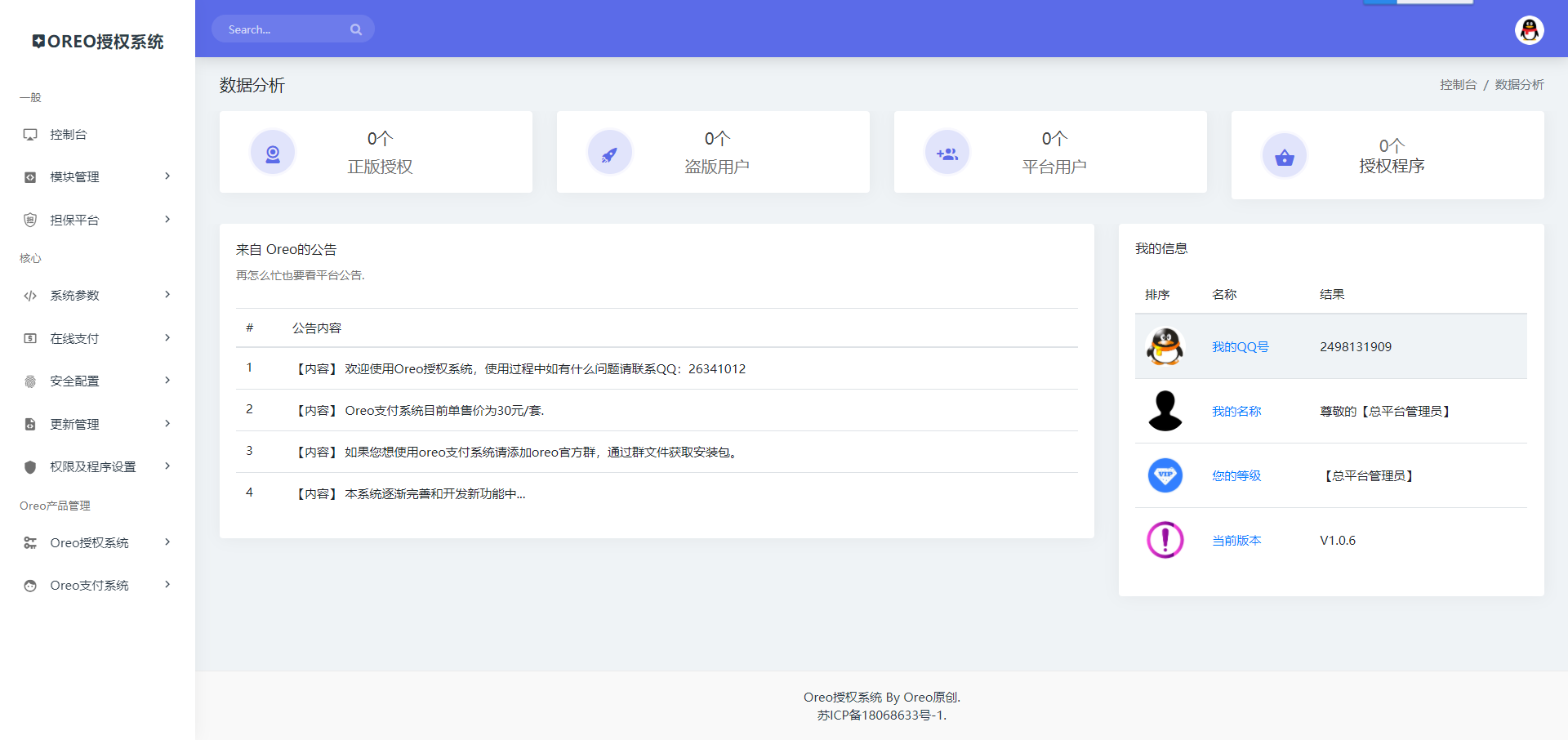Click announcement row mentioning QQ: 26341012

(657, 368)
